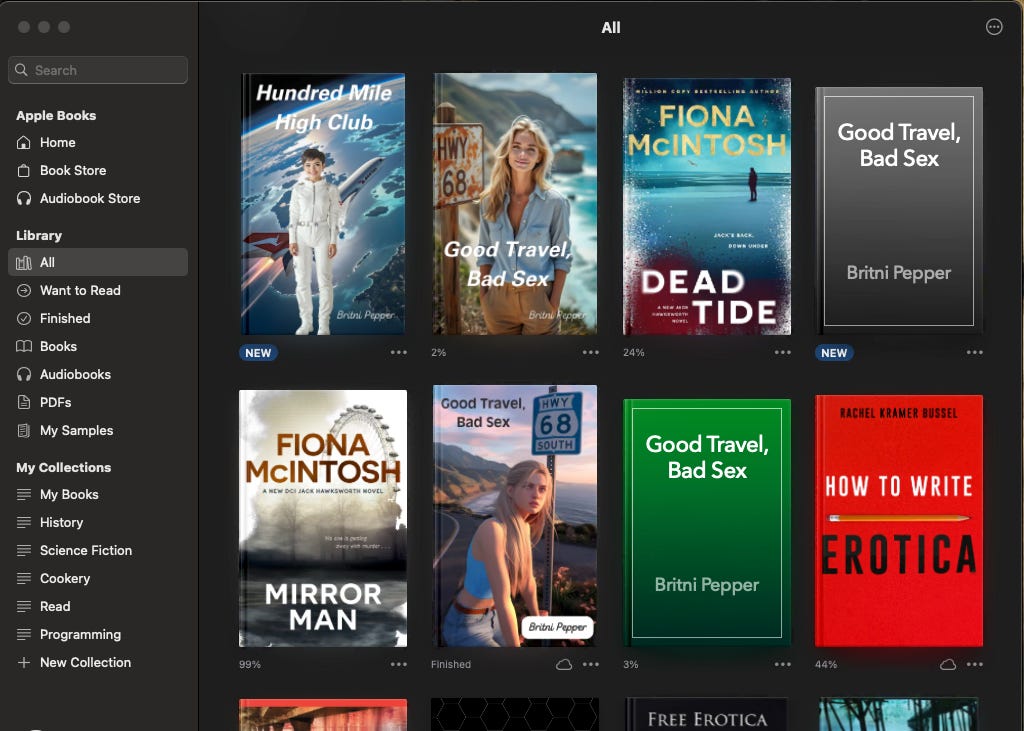
Task: Click the 3% progress under green book
Action: click(x=630, y=664)
